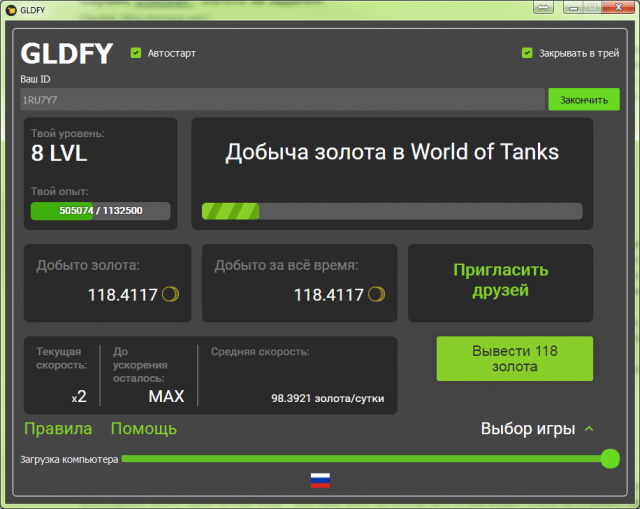Click the До ускорения осталось label
The width and height of the screenshot is (640, 509).
pos(140,365)
